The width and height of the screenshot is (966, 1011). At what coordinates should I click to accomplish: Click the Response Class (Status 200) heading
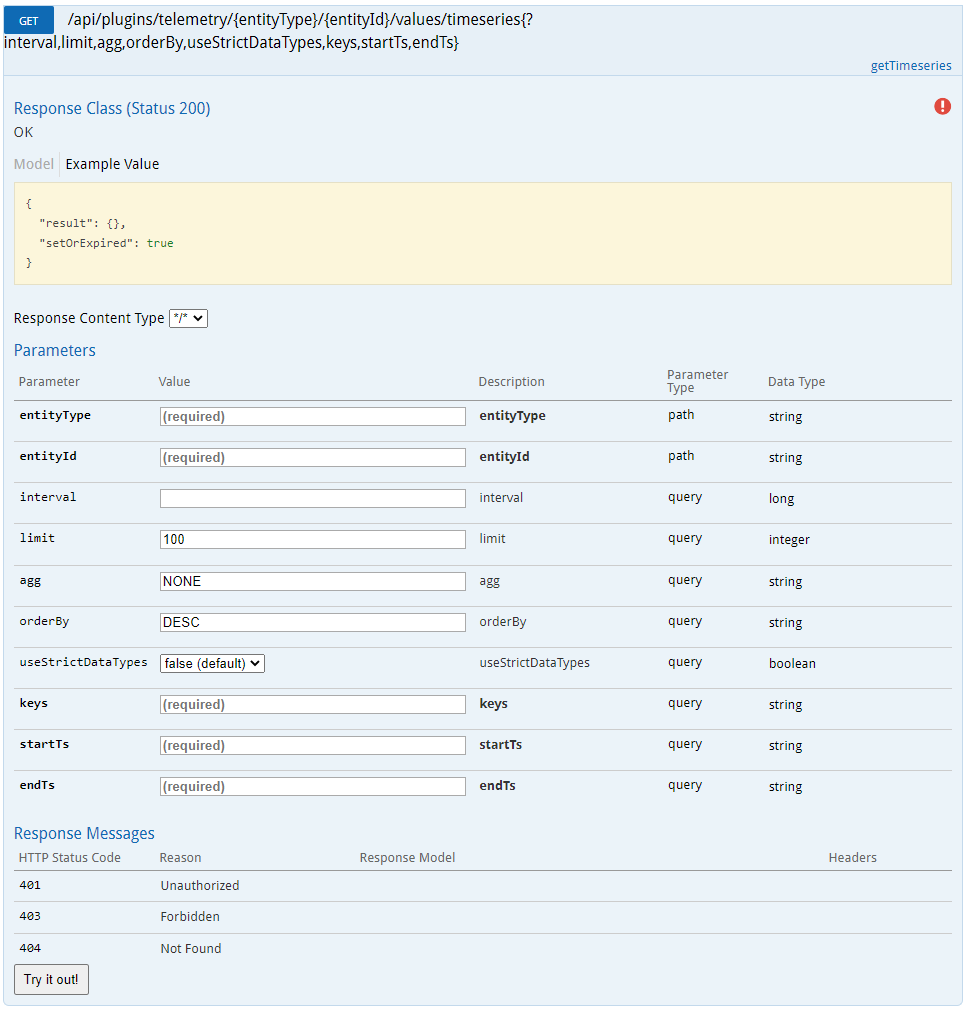(112, 108)
